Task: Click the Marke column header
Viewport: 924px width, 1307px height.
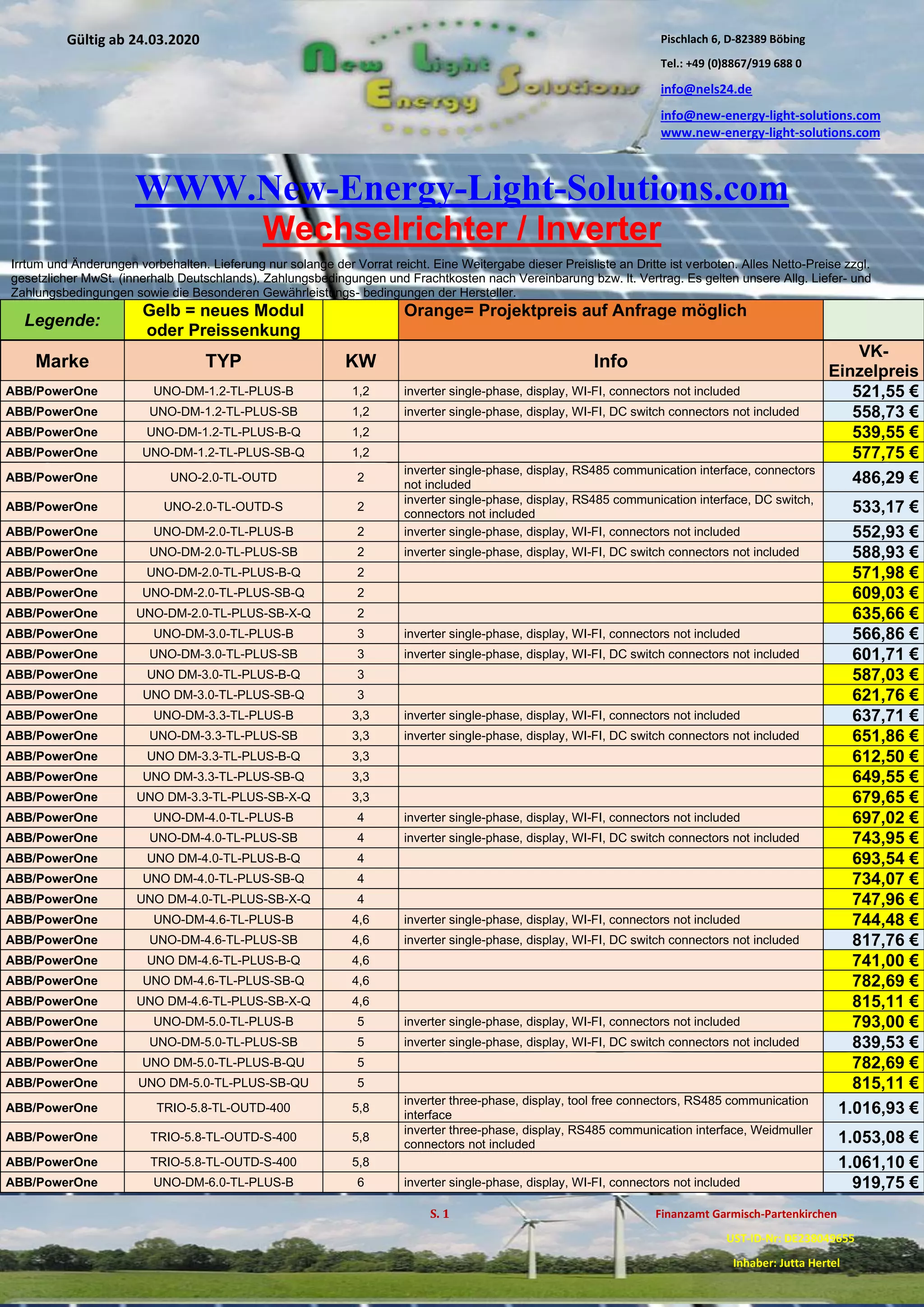Action: point(62,361)
